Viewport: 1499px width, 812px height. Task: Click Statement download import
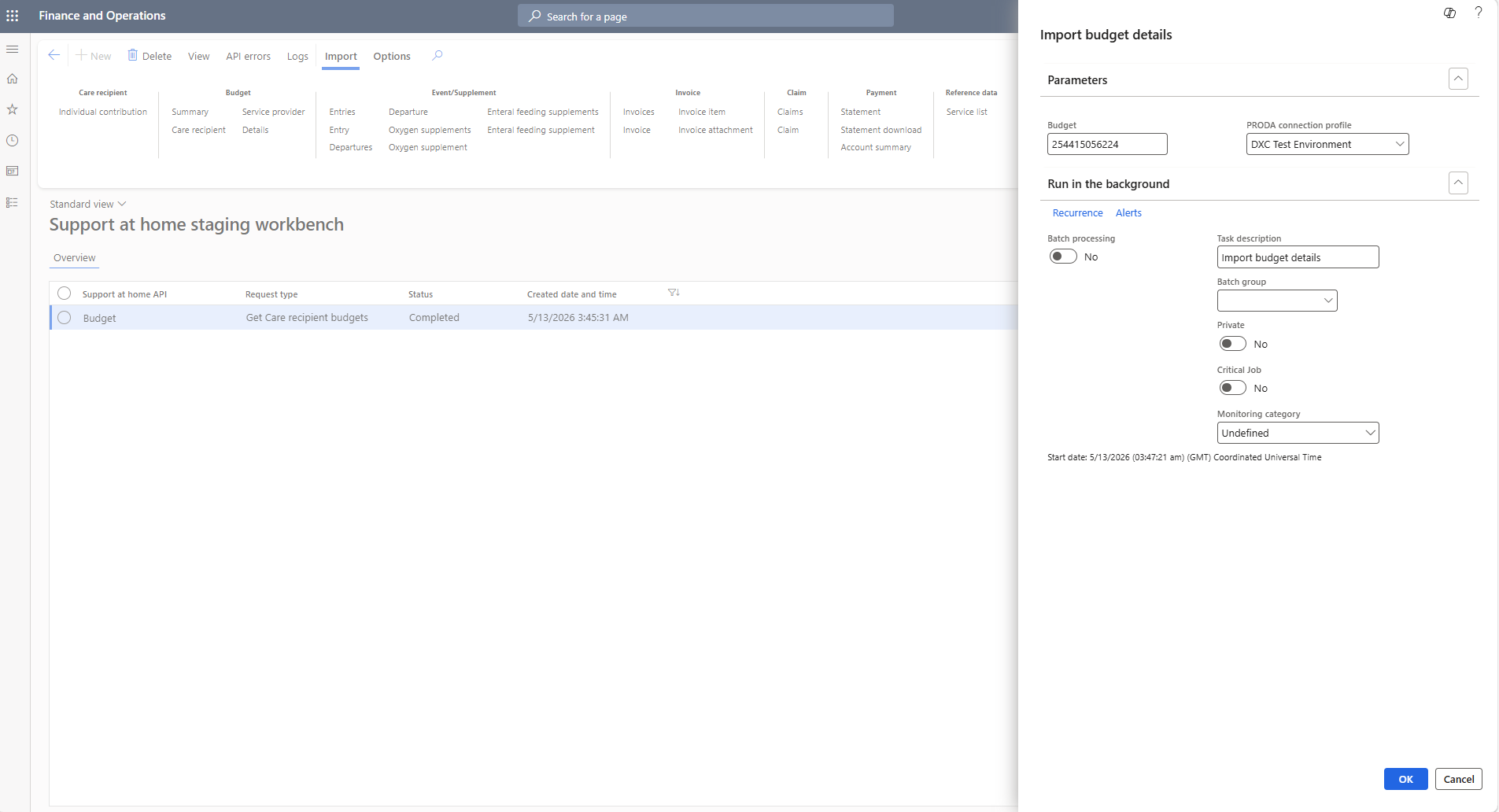pyautogui.click(x=881, y=130)
